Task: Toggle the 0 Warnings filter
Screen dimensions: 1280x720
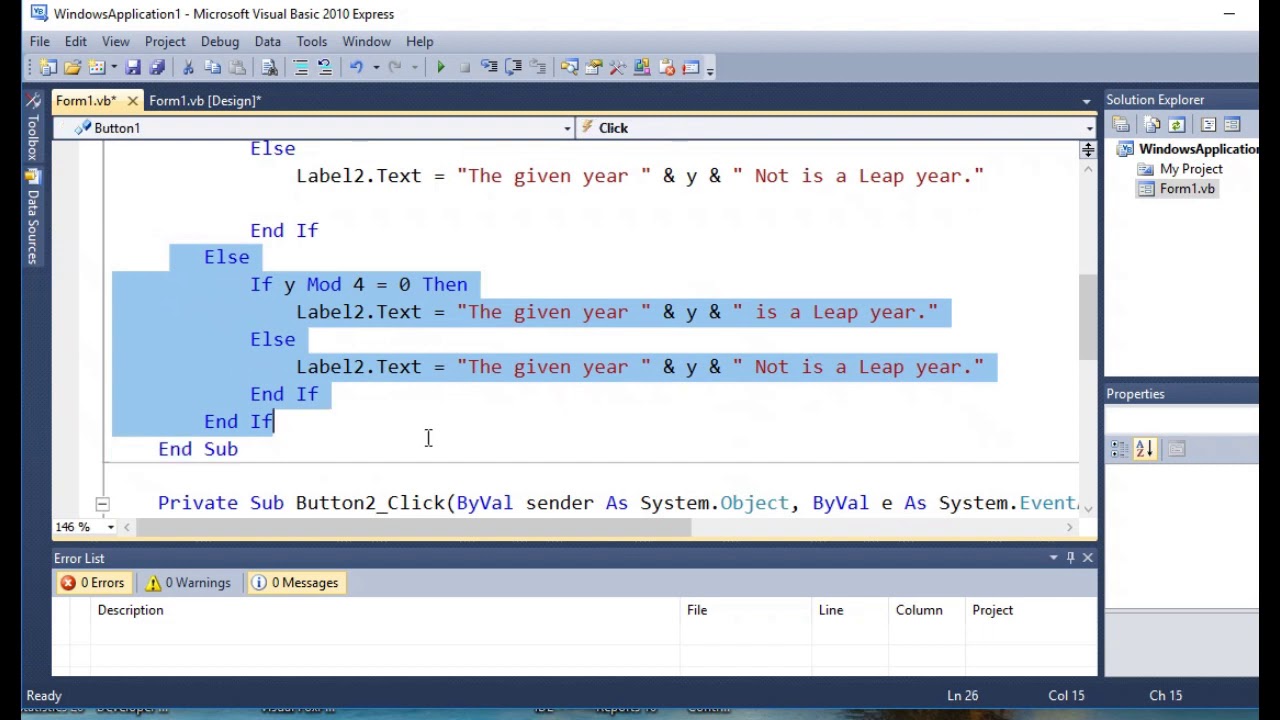Action: coord(188,583)
